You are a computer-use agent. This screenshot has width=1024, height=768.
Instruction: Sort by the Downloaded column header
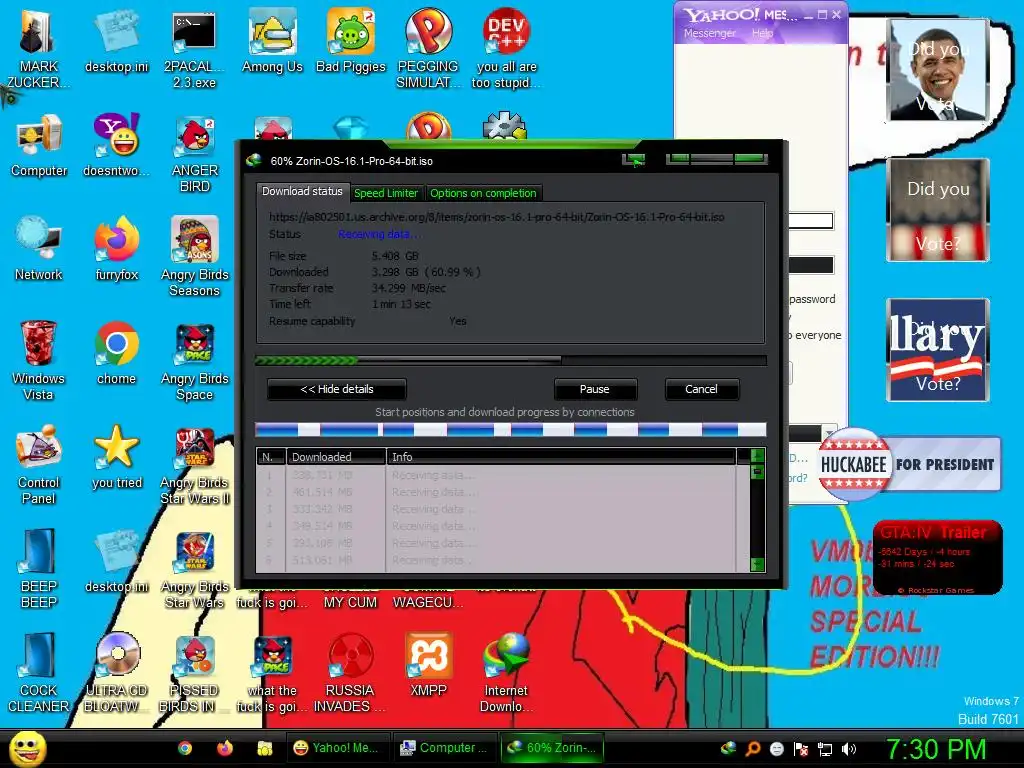336,456
